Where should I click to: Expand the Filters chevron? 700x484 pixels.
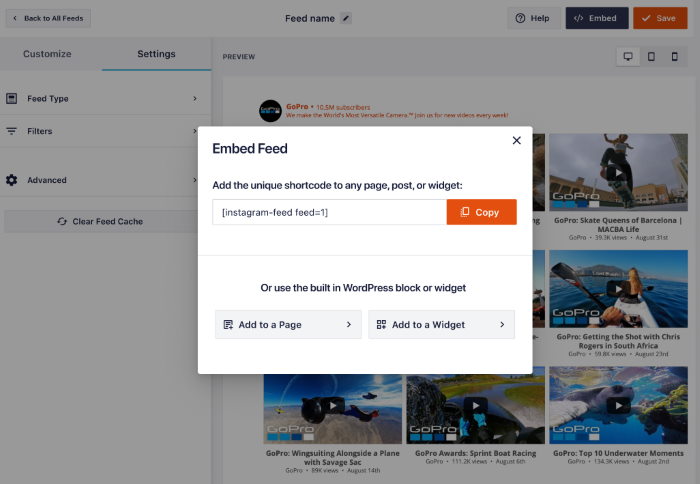(195, 131)
